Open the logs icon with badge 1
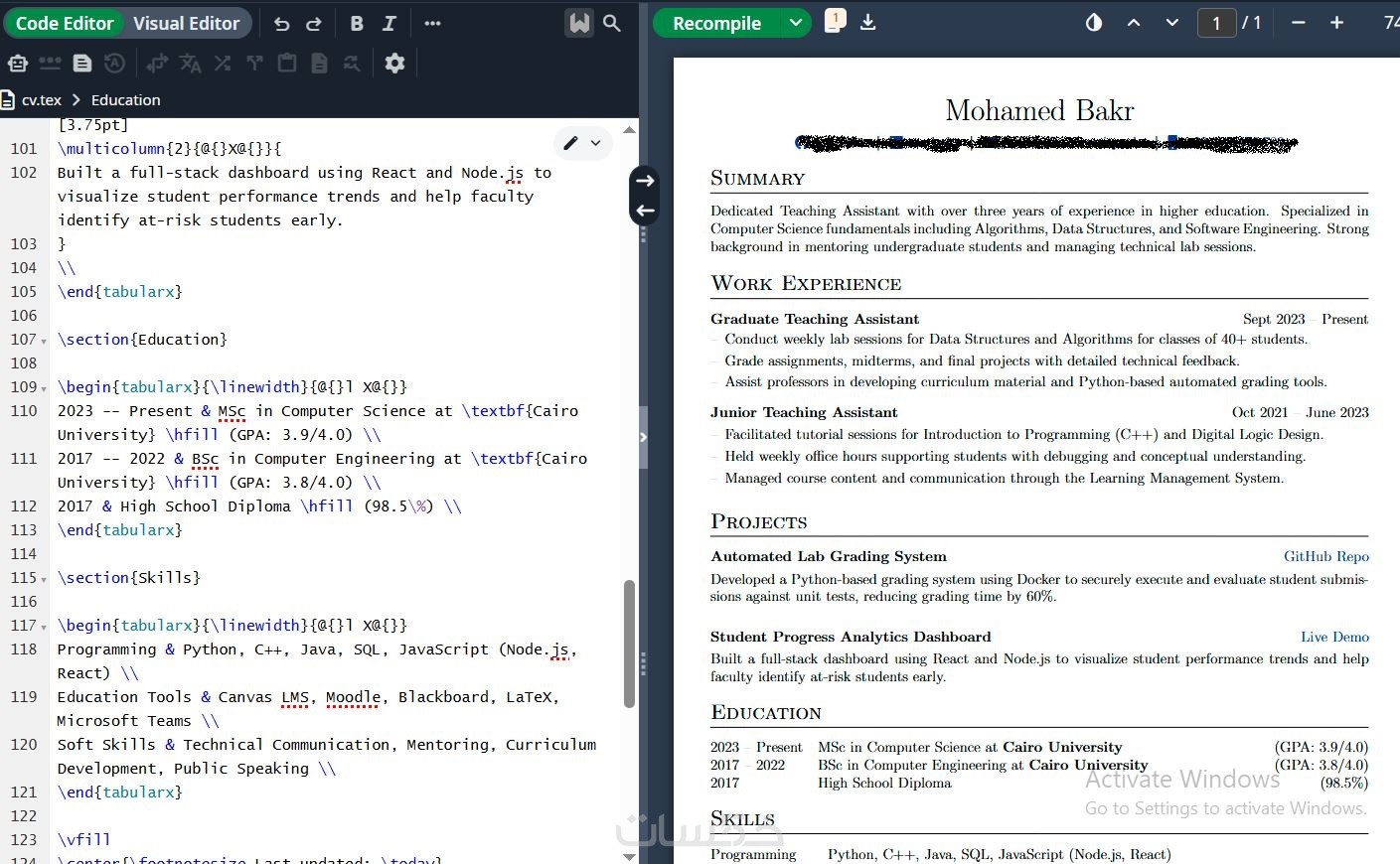The width and height of the screenshot is (1400, 864). (836, 21)
